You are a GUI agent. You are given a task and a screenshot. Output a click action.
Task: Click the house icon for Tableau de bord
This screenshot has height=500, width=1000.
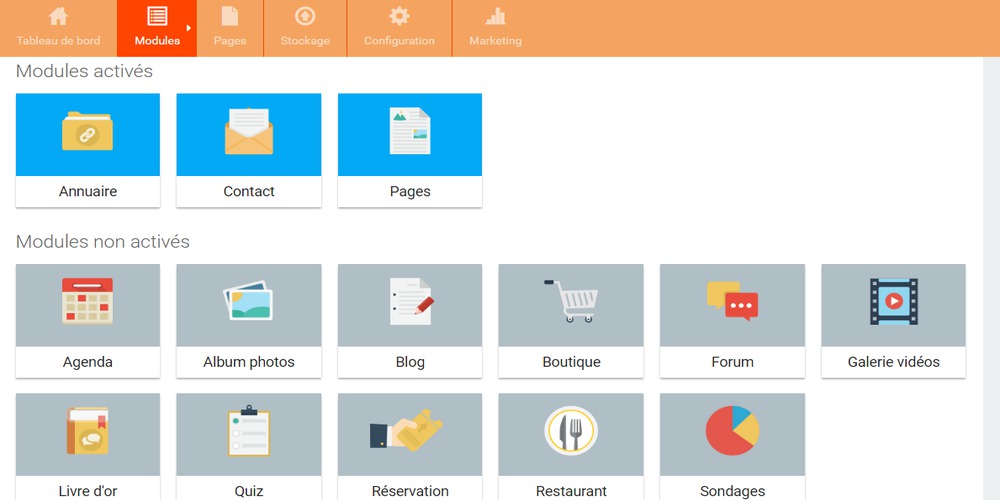pos(58,17)
